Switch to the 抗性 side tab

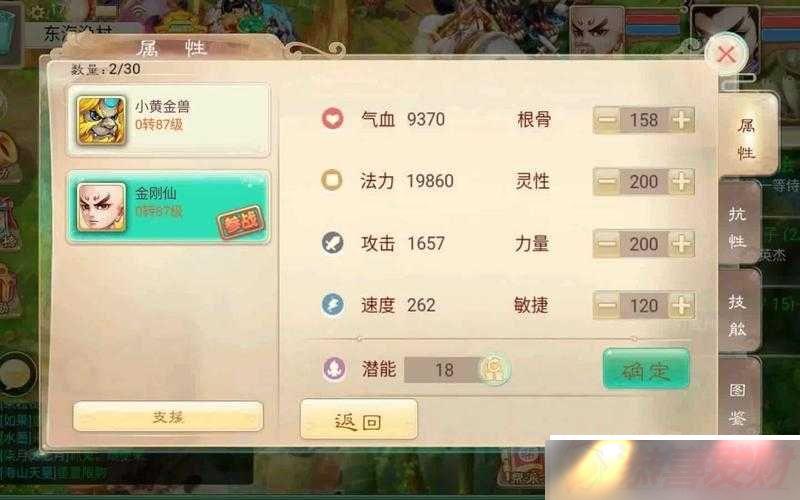(x=738, y=227)
